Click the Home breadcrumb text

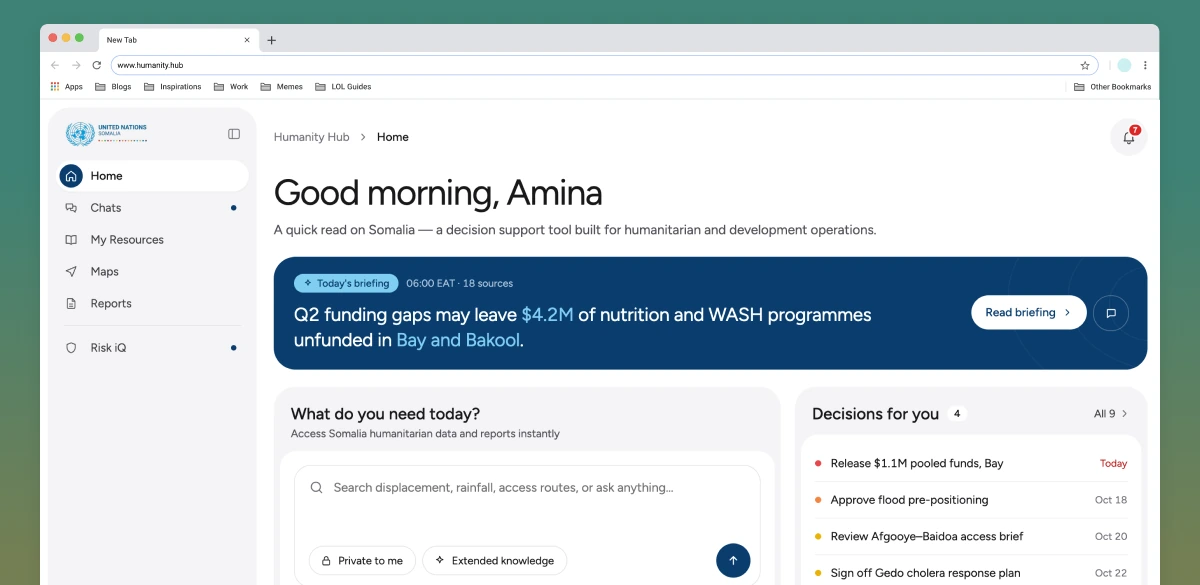[393, 137]
